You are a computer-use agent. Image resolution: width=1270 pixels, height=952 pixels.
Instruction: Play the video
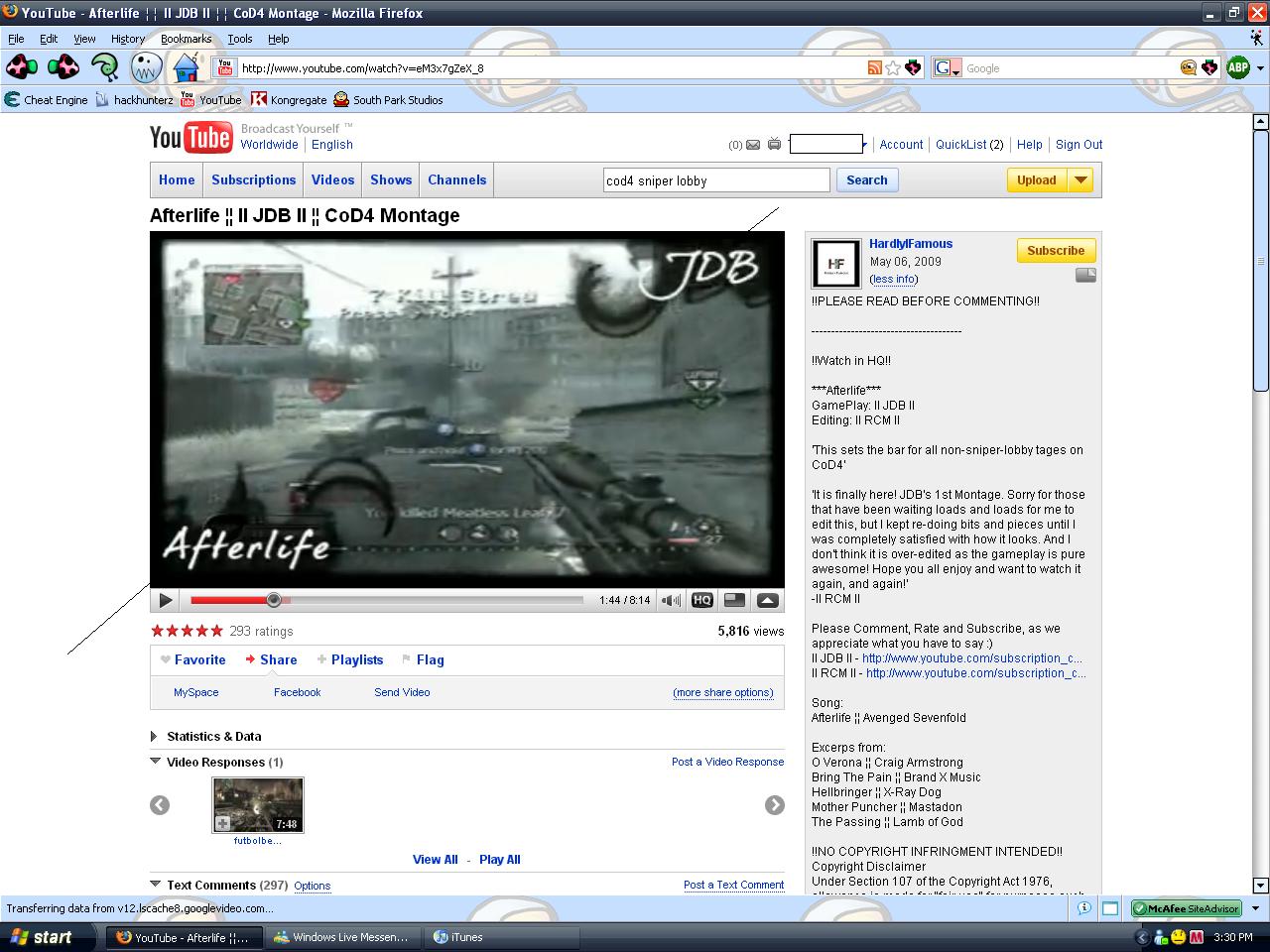166,600
